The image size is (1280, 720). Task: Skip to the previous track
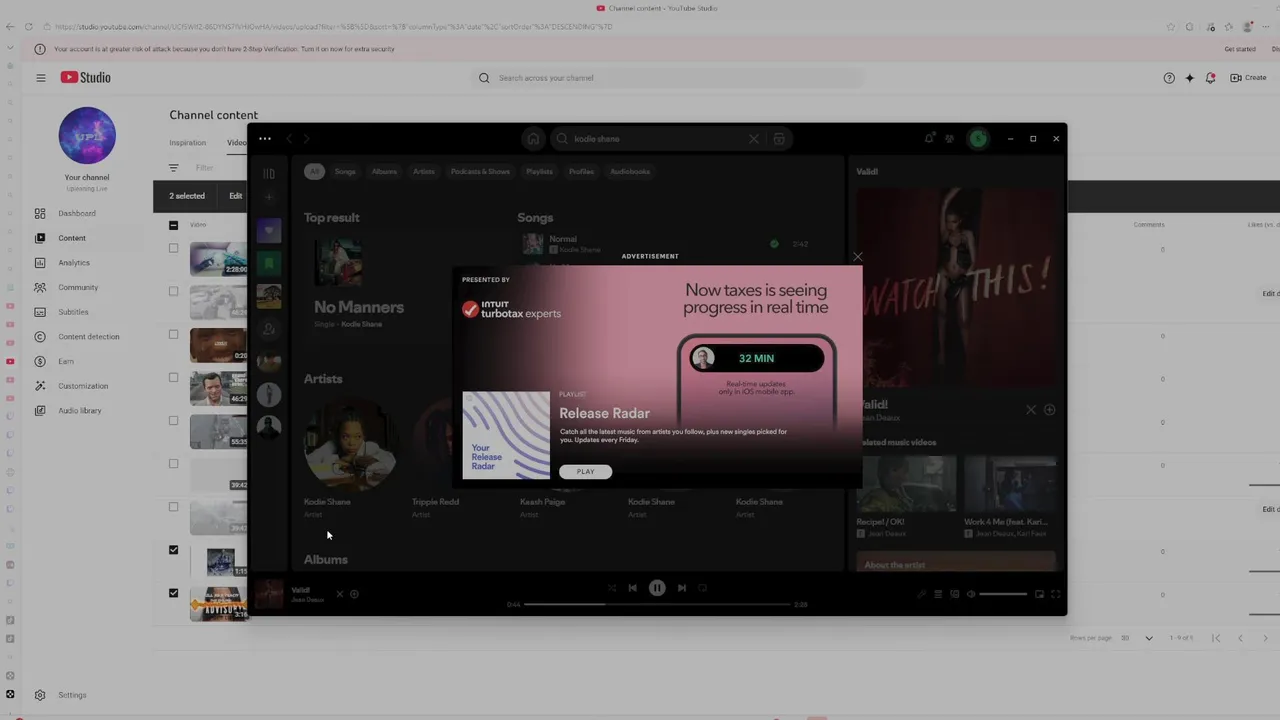632,588
